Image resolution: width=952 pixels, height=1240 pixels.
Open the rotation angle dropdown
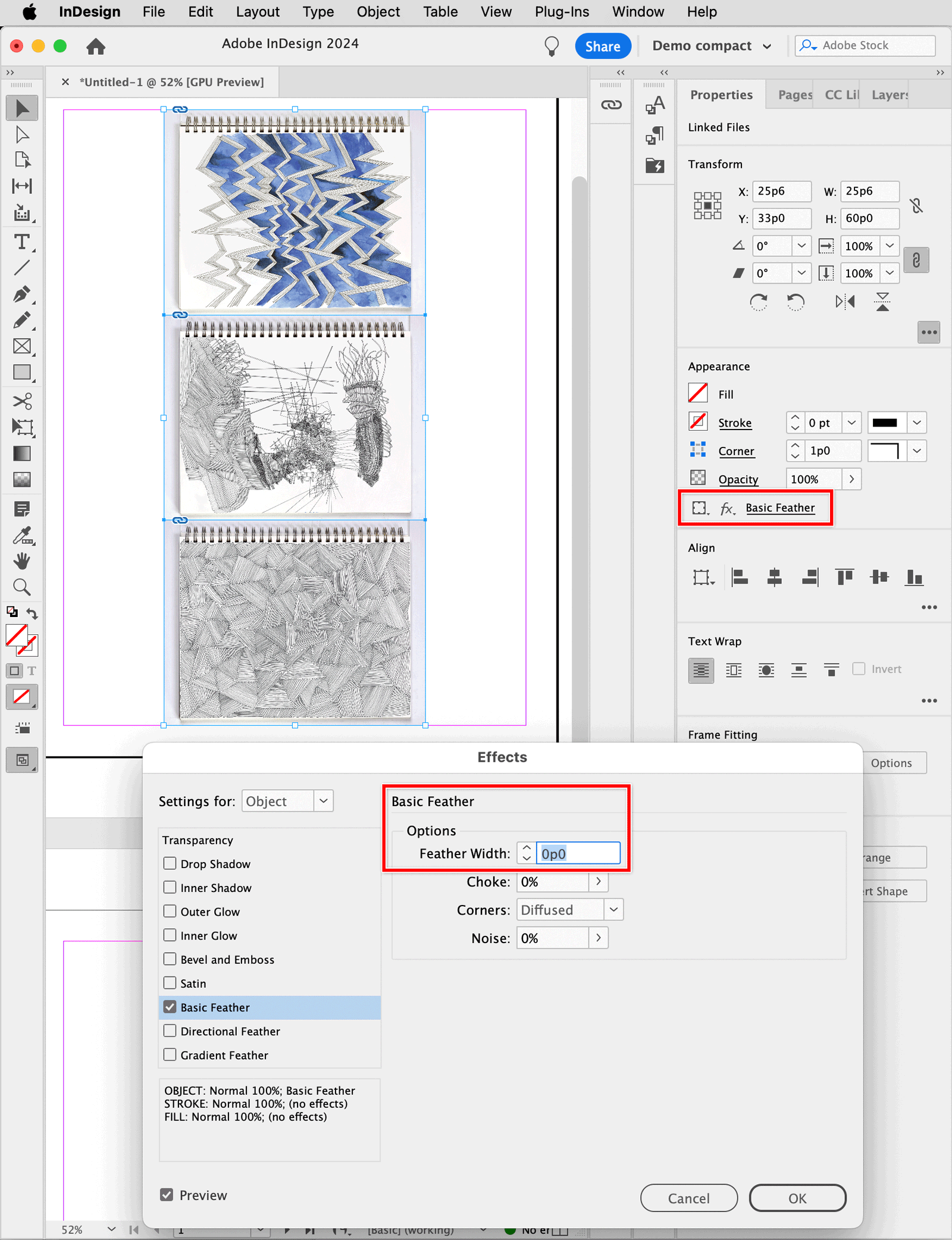[801, 246]
